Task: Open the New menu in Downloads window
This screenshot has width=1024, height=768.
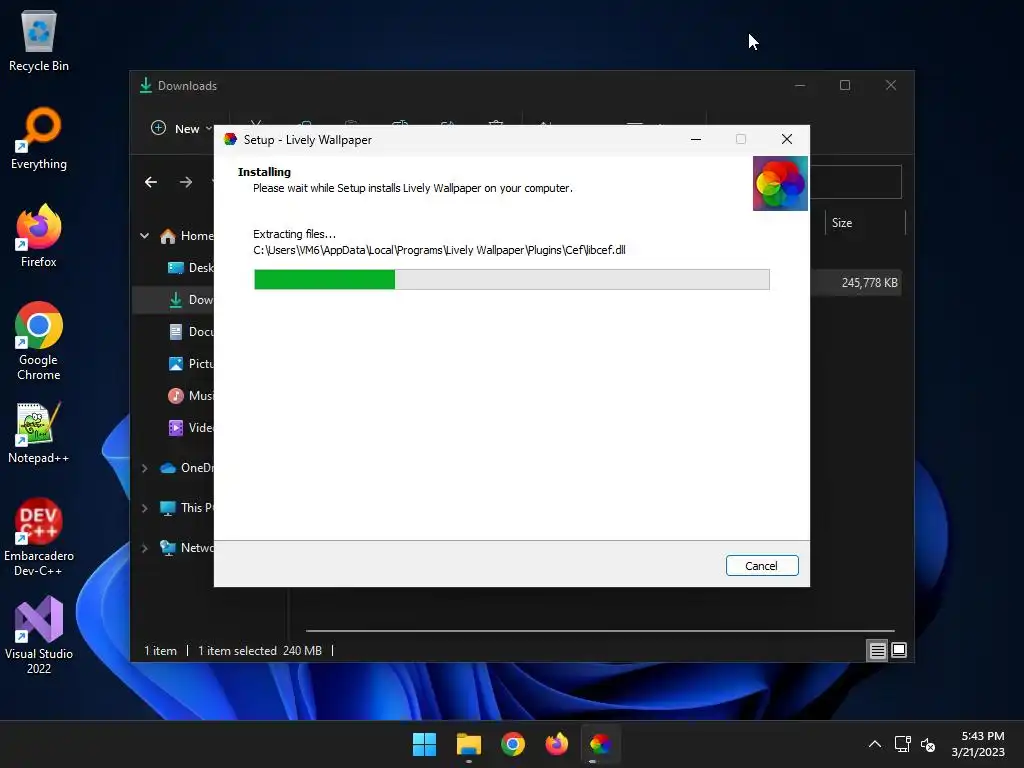Action: (182, 129)
